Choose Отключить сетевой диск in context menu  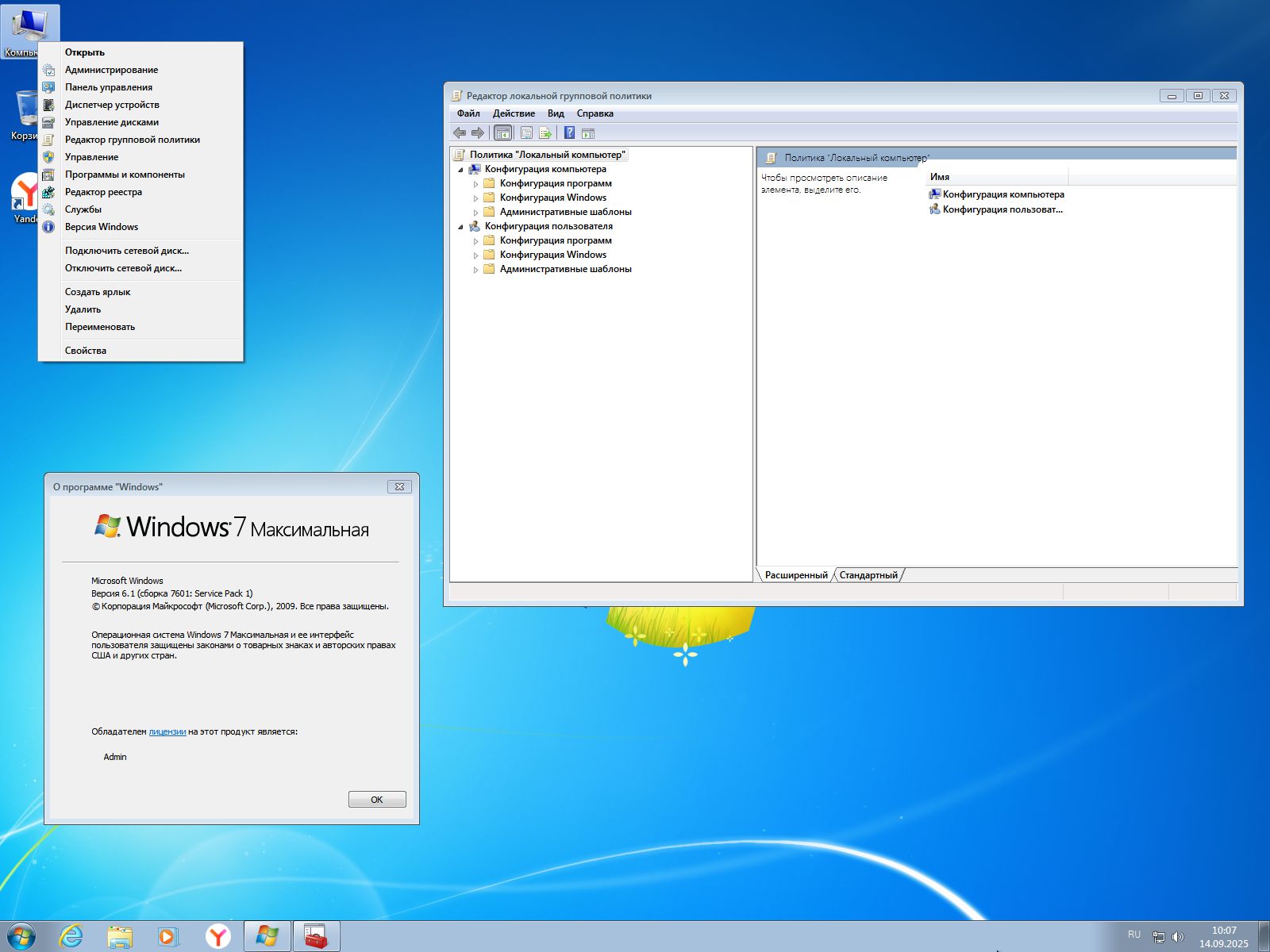[140, 268]
